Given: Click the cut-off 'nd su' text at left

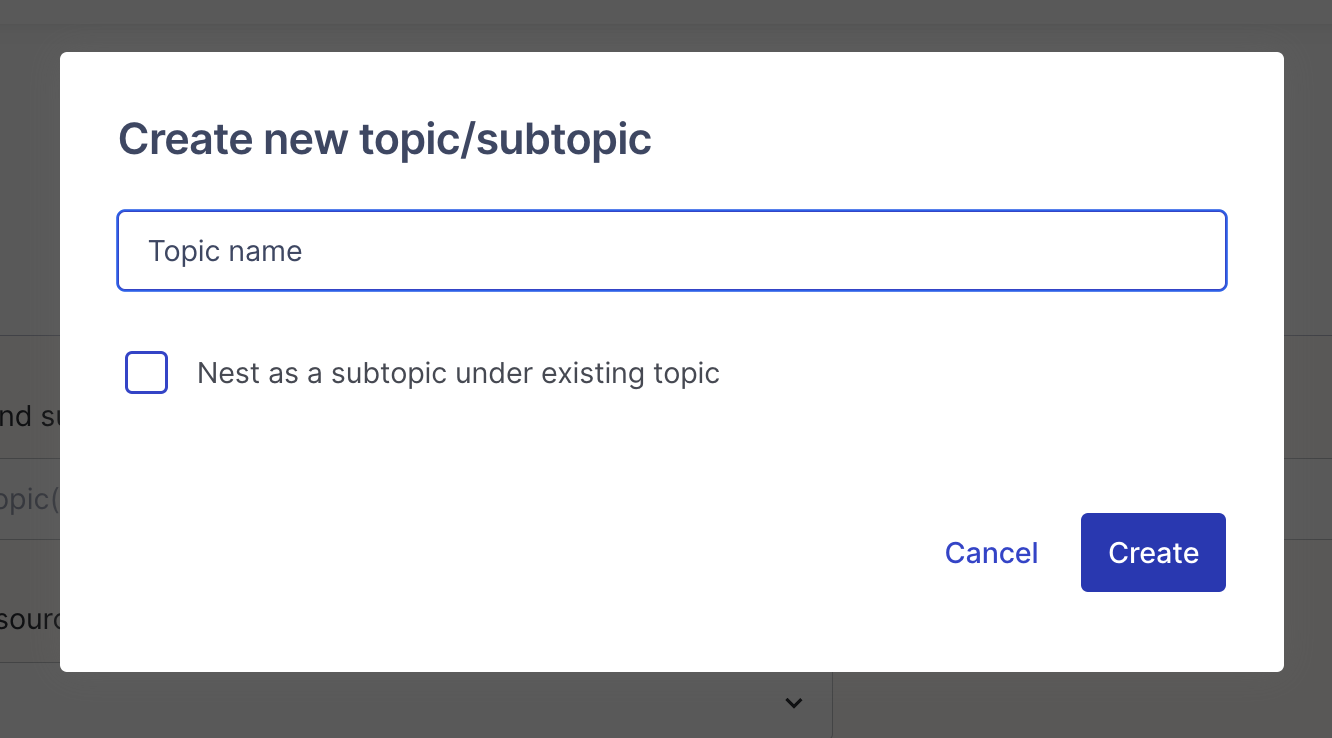Looking at the screenshot, I should pos(30,416).
